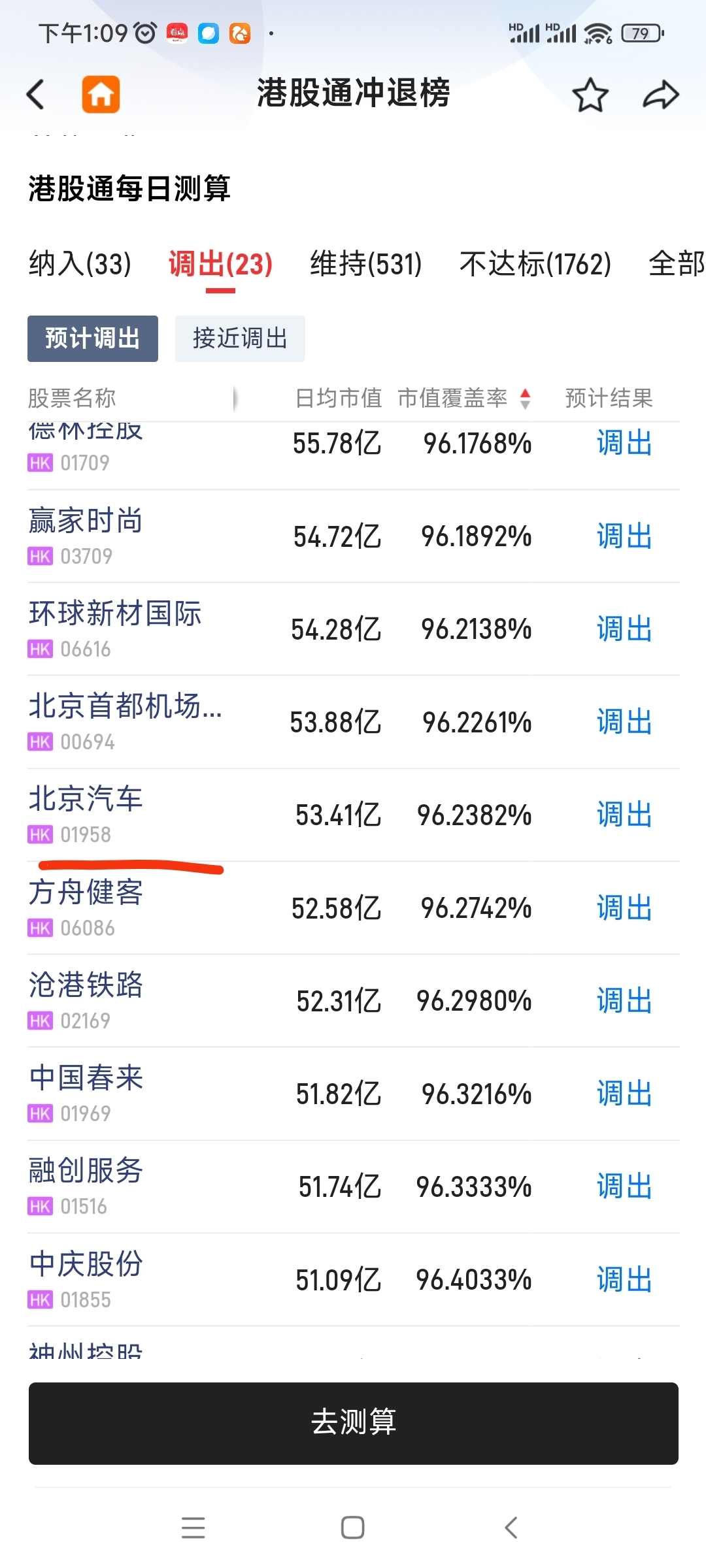Sort by 日均市值 column header
The image size is (706, 1568).
point(339,398)
